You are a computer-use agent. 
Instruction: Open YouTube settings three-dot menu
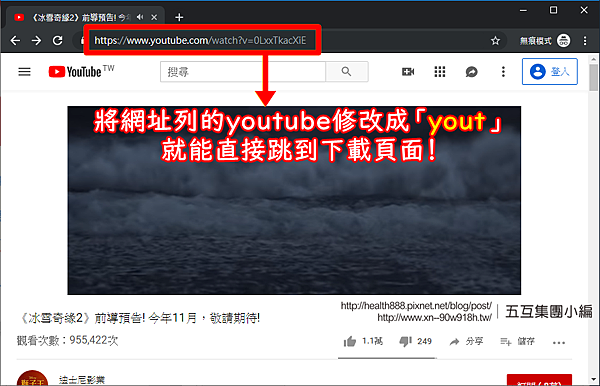tap(503, 72)
